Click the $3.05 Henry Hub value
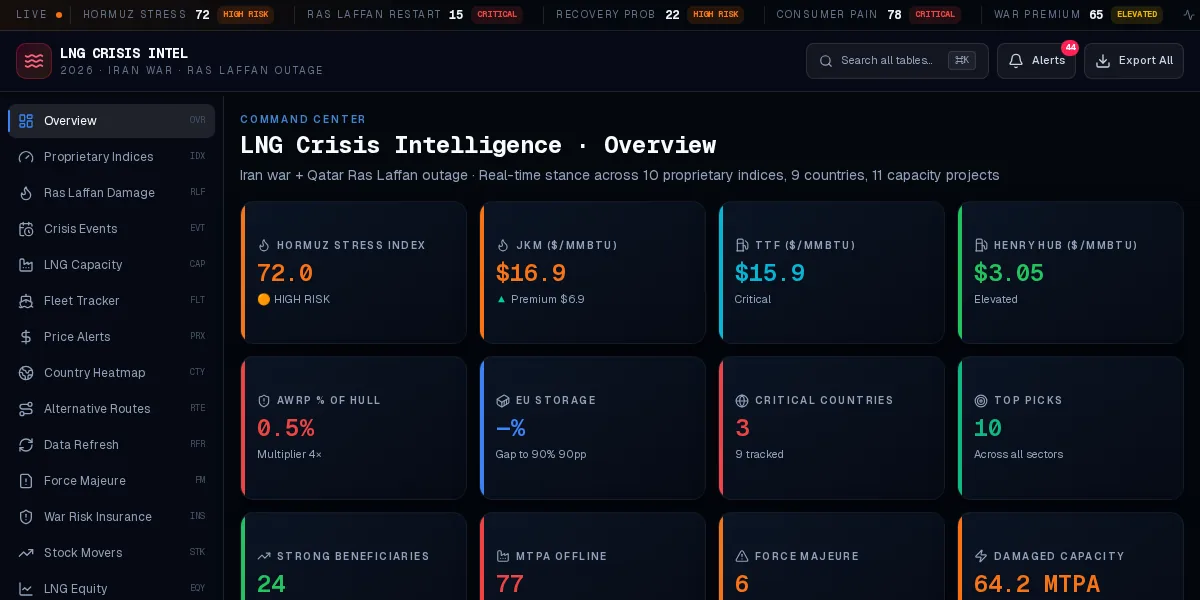This screenshot has height=600, width=1200. tap(1009, 273)
